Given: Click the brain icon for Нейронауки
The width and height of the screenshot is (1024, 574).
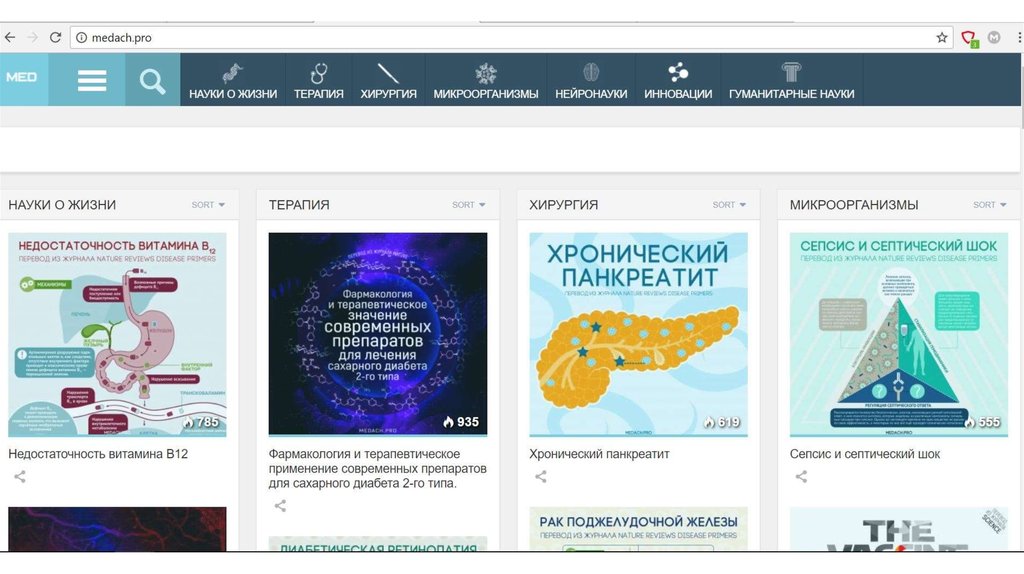Looking at the screenshot, I should tap(591, 72).
